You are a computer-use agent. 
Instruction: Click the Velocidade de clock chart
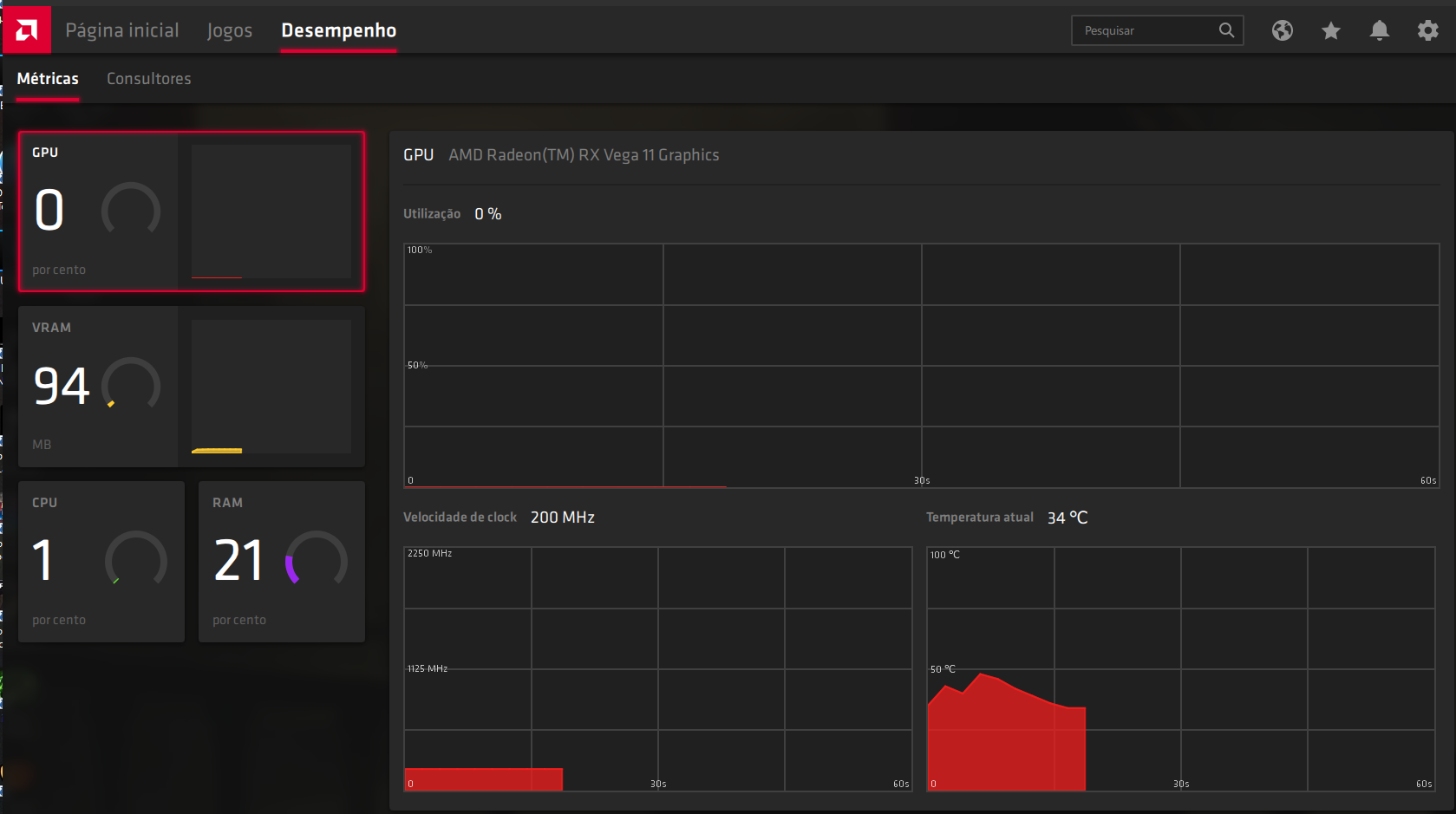coord(658,668)
